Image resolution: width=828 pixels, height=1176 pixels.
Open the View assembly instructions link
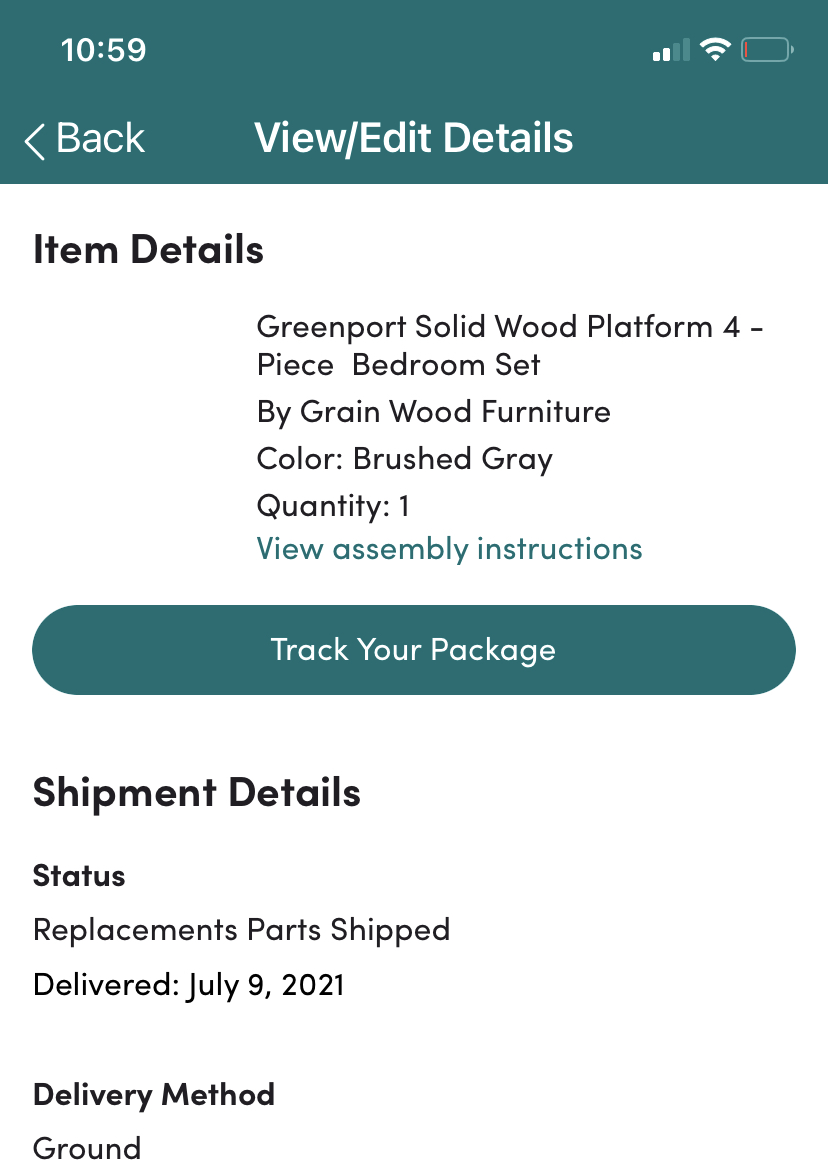pyautogui.click(x=449, y=549)
